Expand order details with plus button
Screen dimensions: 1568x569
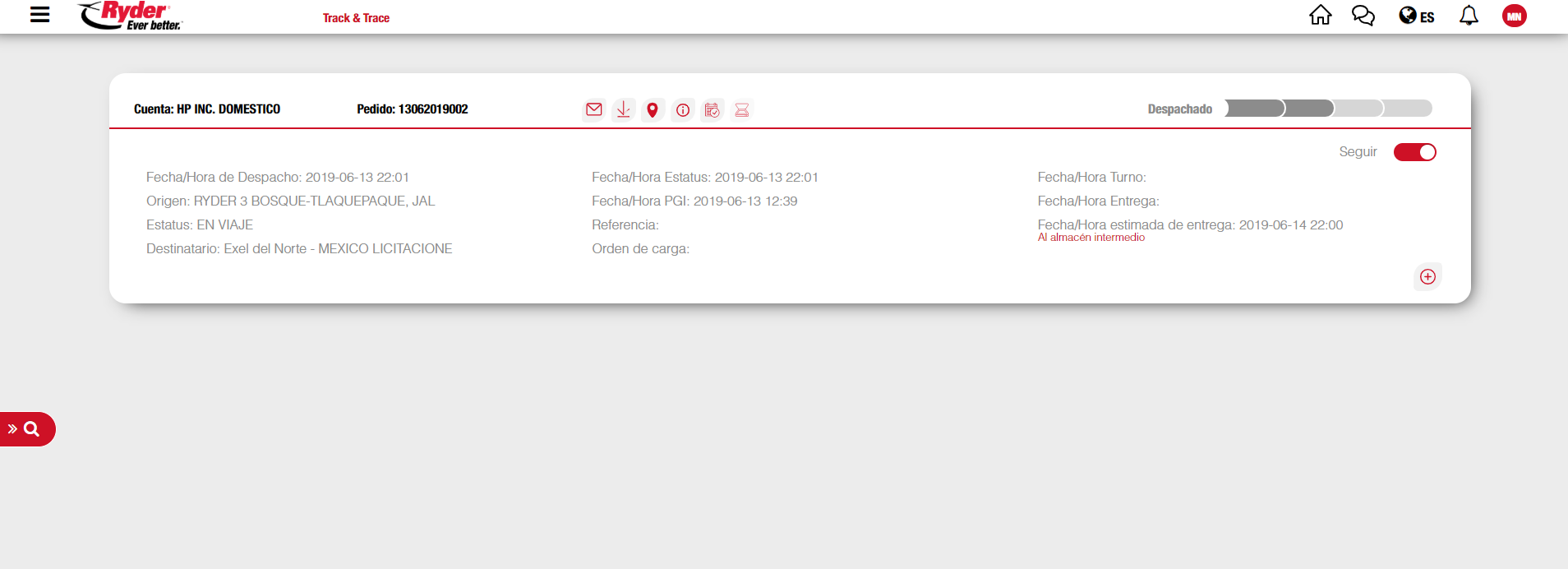1427,277
